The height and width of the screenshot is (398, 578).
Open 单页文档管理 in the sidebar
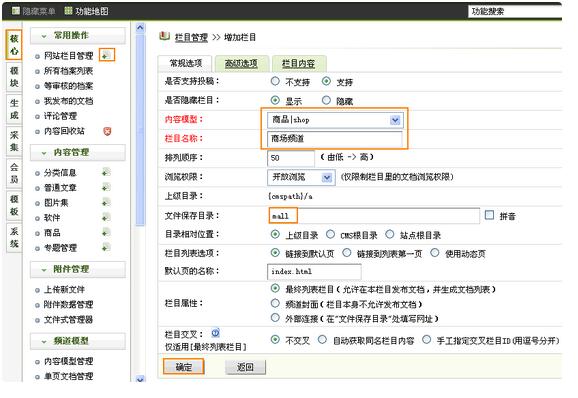[x=69, y=376]
